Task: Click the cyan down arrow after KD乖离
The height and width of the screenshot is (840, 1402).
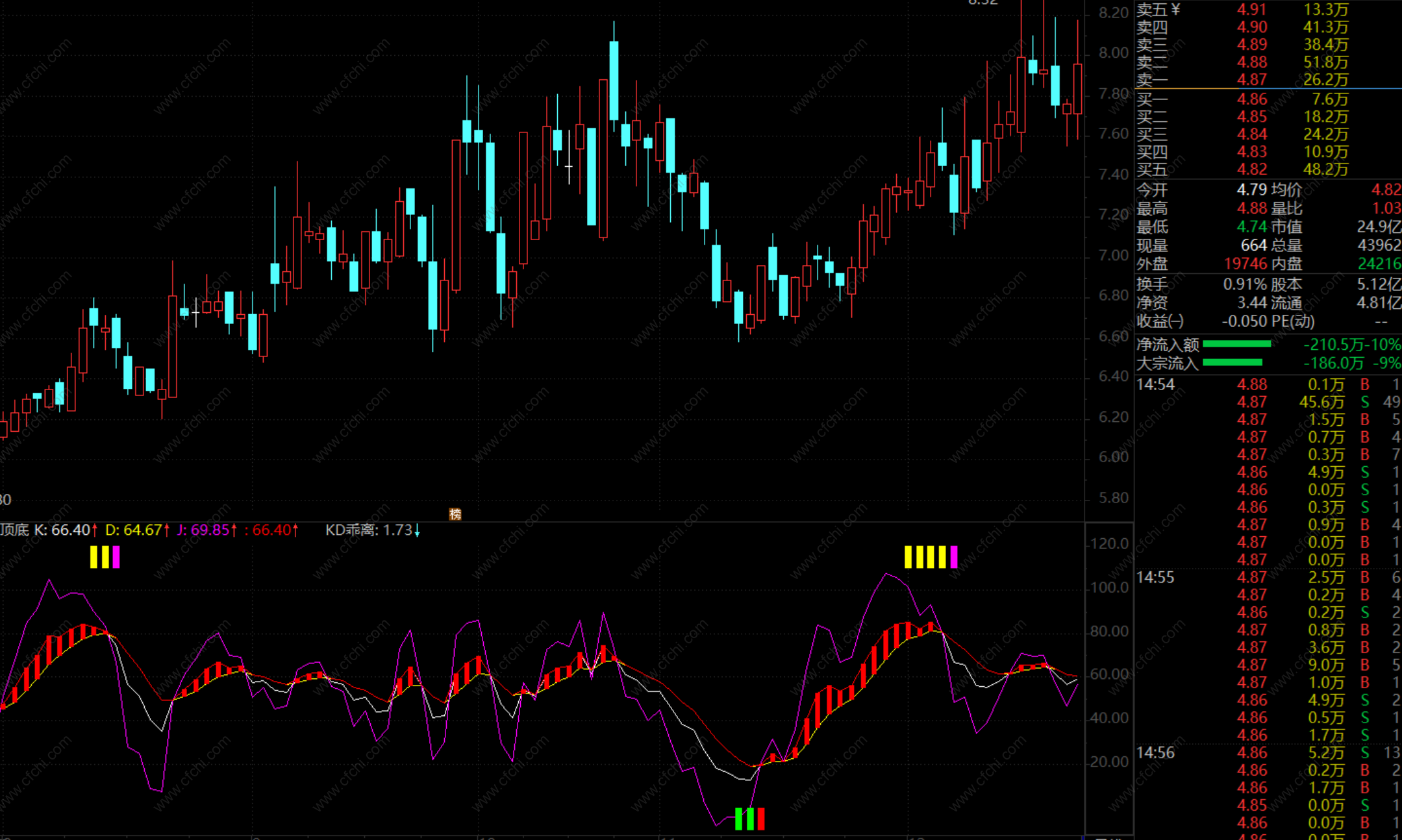Action: (x=417, y=531)
